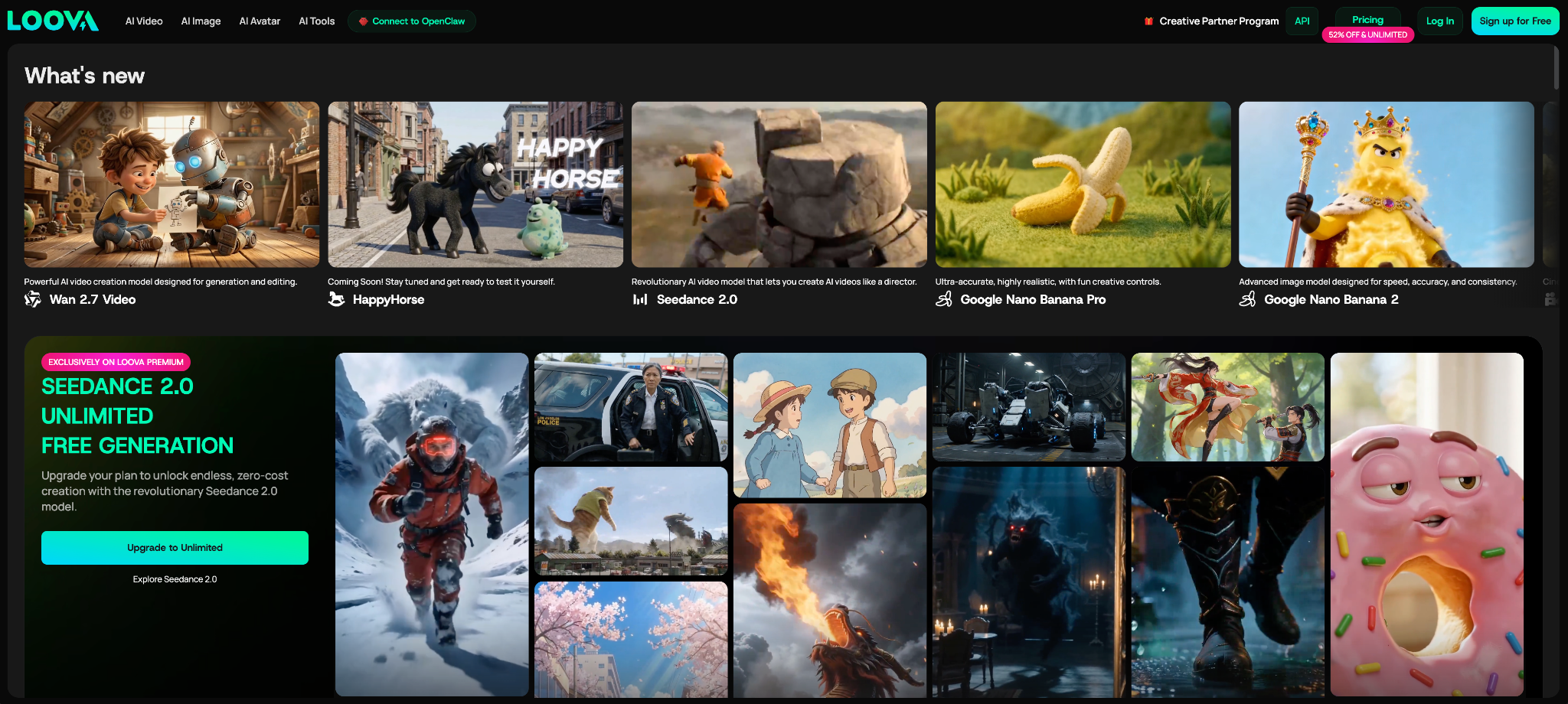Click the HappyHorse rocking horse icon
This screenshot has height=704, width=1568.
336,299
